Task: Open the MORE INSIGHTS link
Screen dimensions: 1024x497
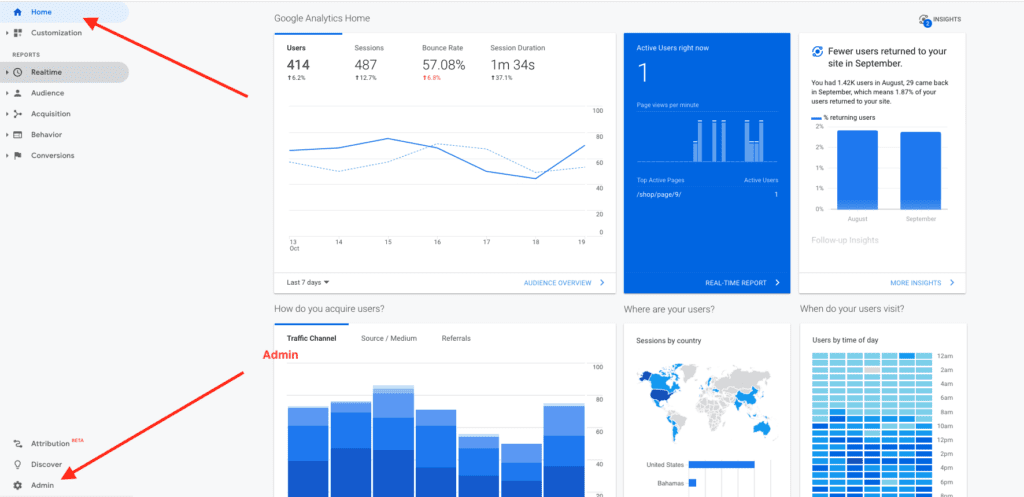Action: tap(916, 283)
